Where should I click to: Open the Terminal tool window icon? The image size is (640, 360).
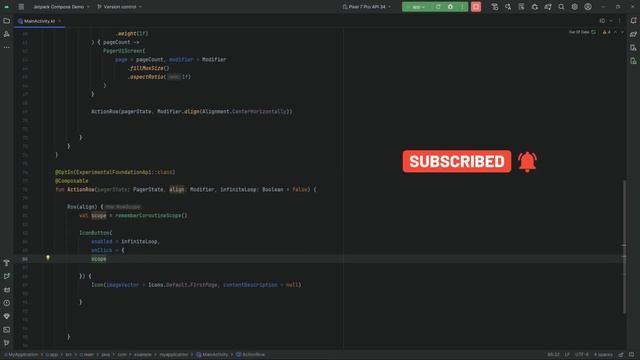(x=7, y=329)
